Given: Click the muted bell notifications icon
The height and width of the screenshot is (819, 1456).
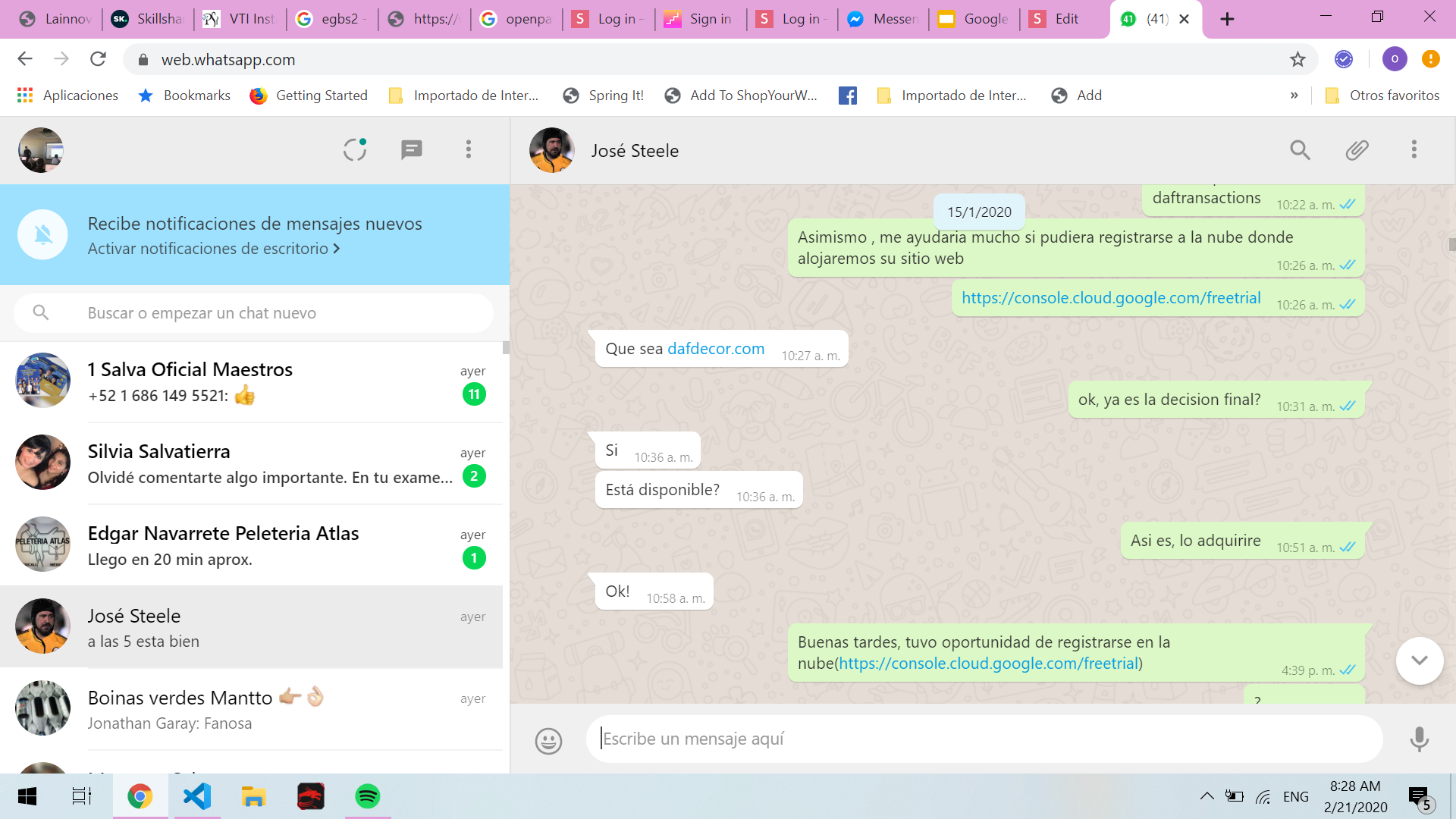Looking at the screenshot, I should pyautogui.click(x=43, y=235).
